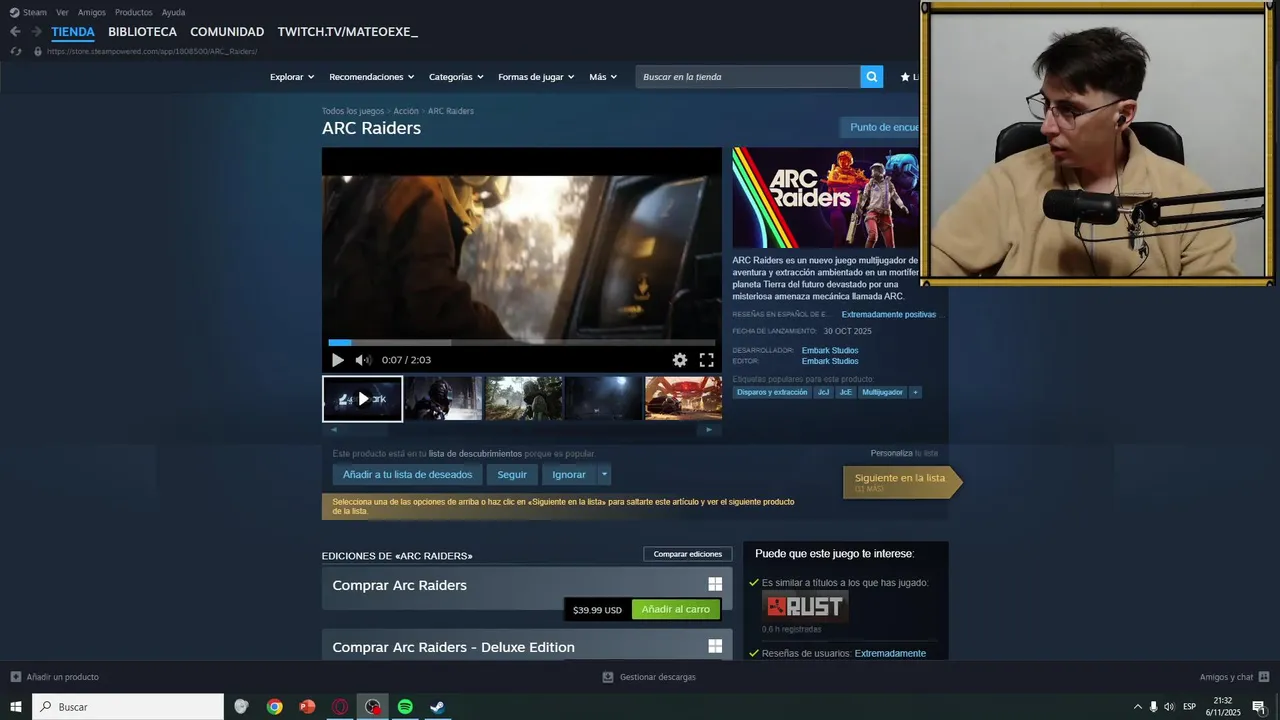Open the TWITCH.TV/MATEOEXE_ profile tab
1280x720 pixels.
[348, 32]
